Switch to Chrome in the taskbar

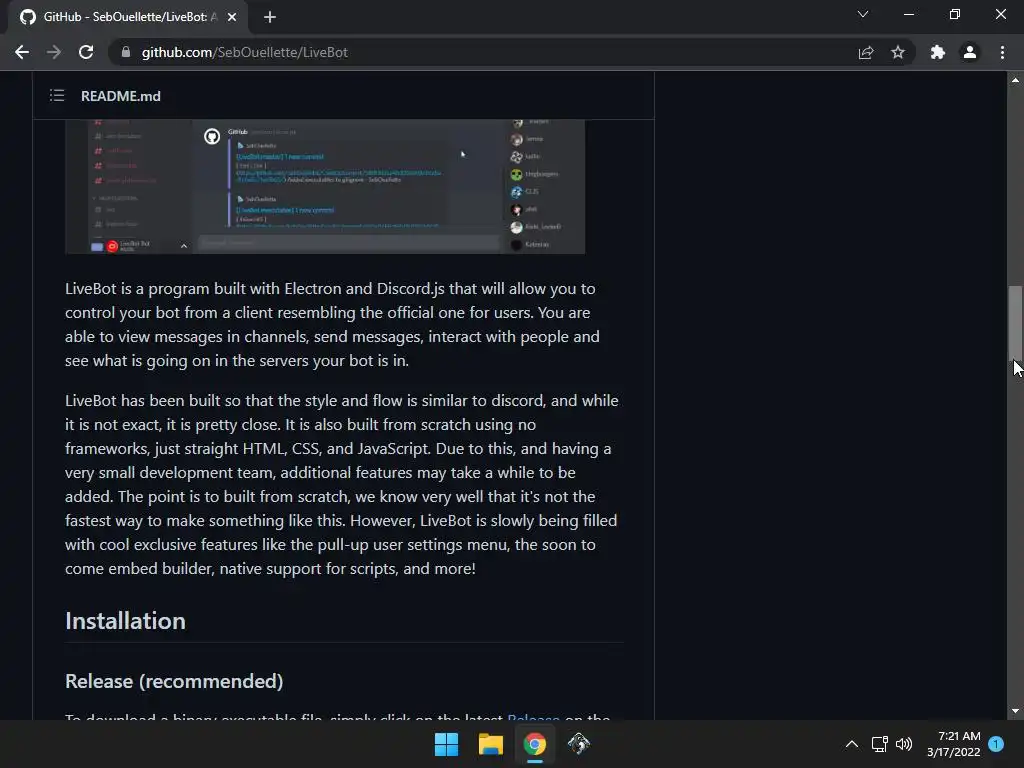[x=535, y=744]
